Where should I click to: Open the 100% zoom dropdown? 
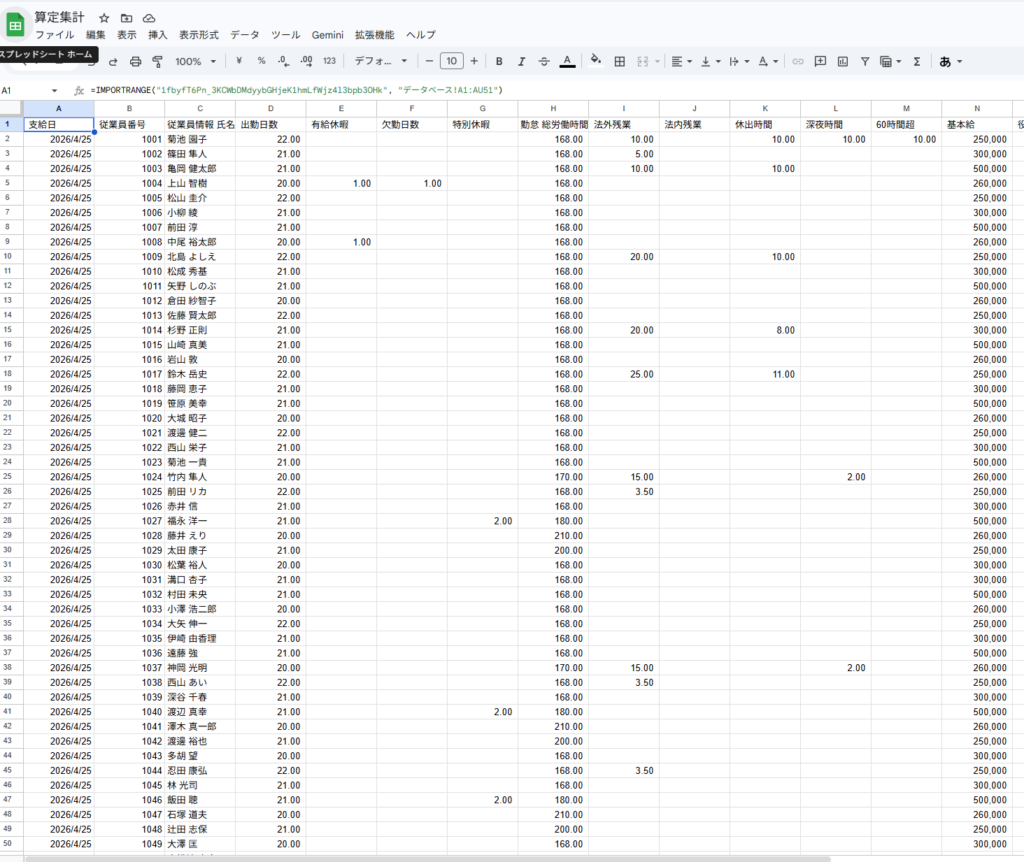[x=195, y=61]
